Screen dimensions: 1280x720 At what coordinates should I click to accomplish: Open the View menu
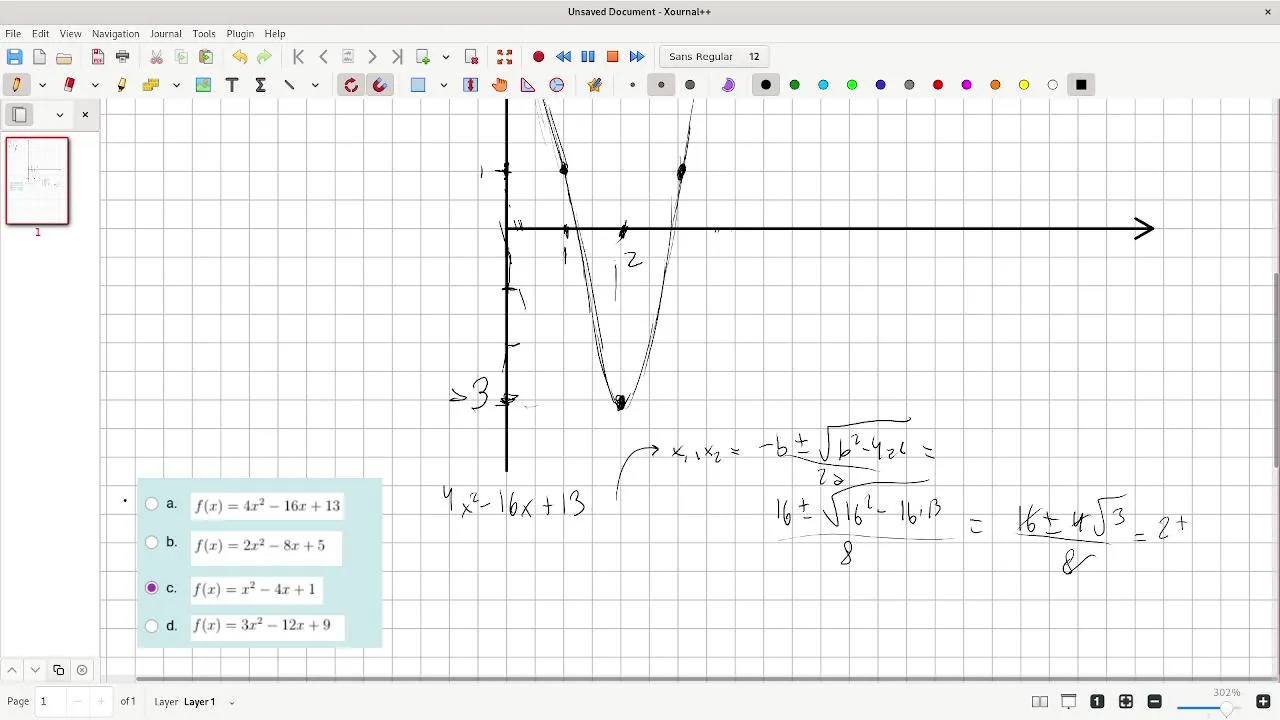(x=70, y=34)
